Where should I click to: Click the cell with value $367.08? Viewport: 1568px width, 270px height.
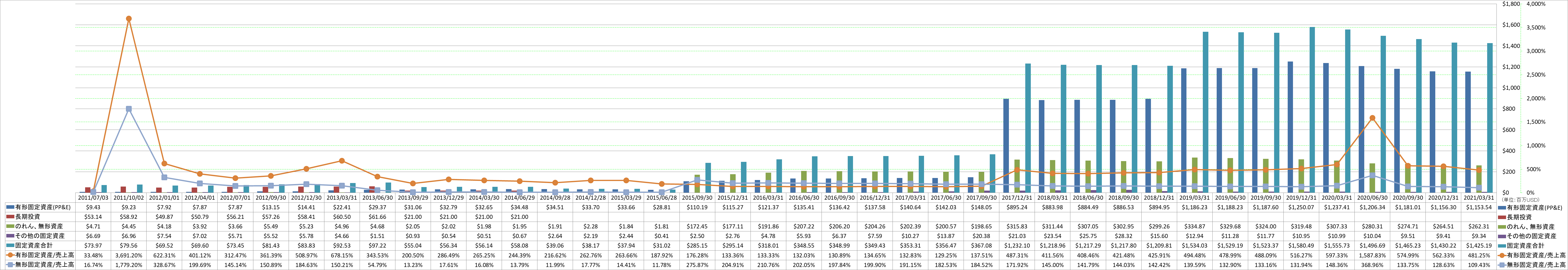pos(981,246)
